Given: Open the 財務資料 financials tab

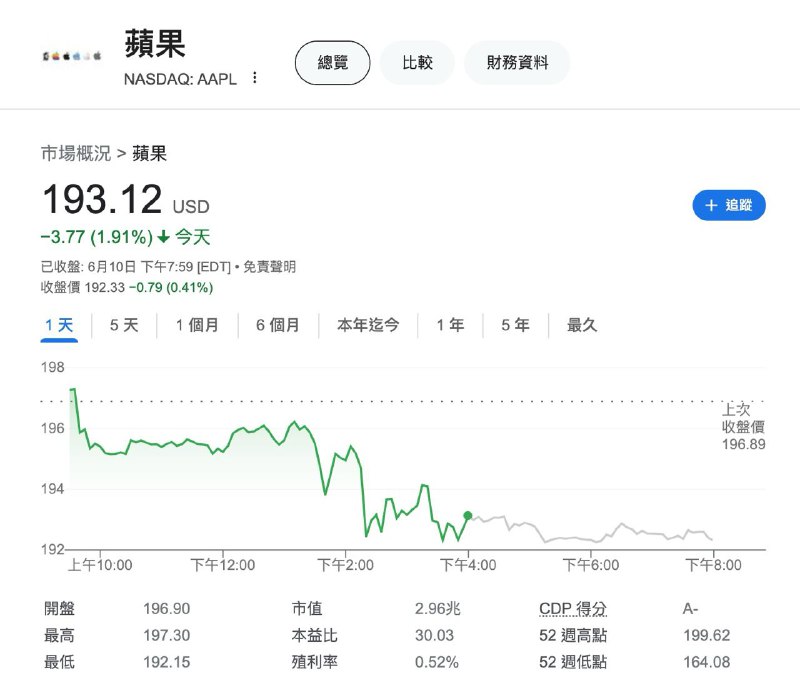Looking at the screenshot, I should pos(517,63).
